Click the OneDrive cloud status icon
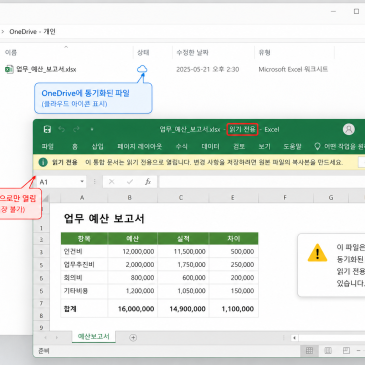365x365 pixels. tap(142, 69)
